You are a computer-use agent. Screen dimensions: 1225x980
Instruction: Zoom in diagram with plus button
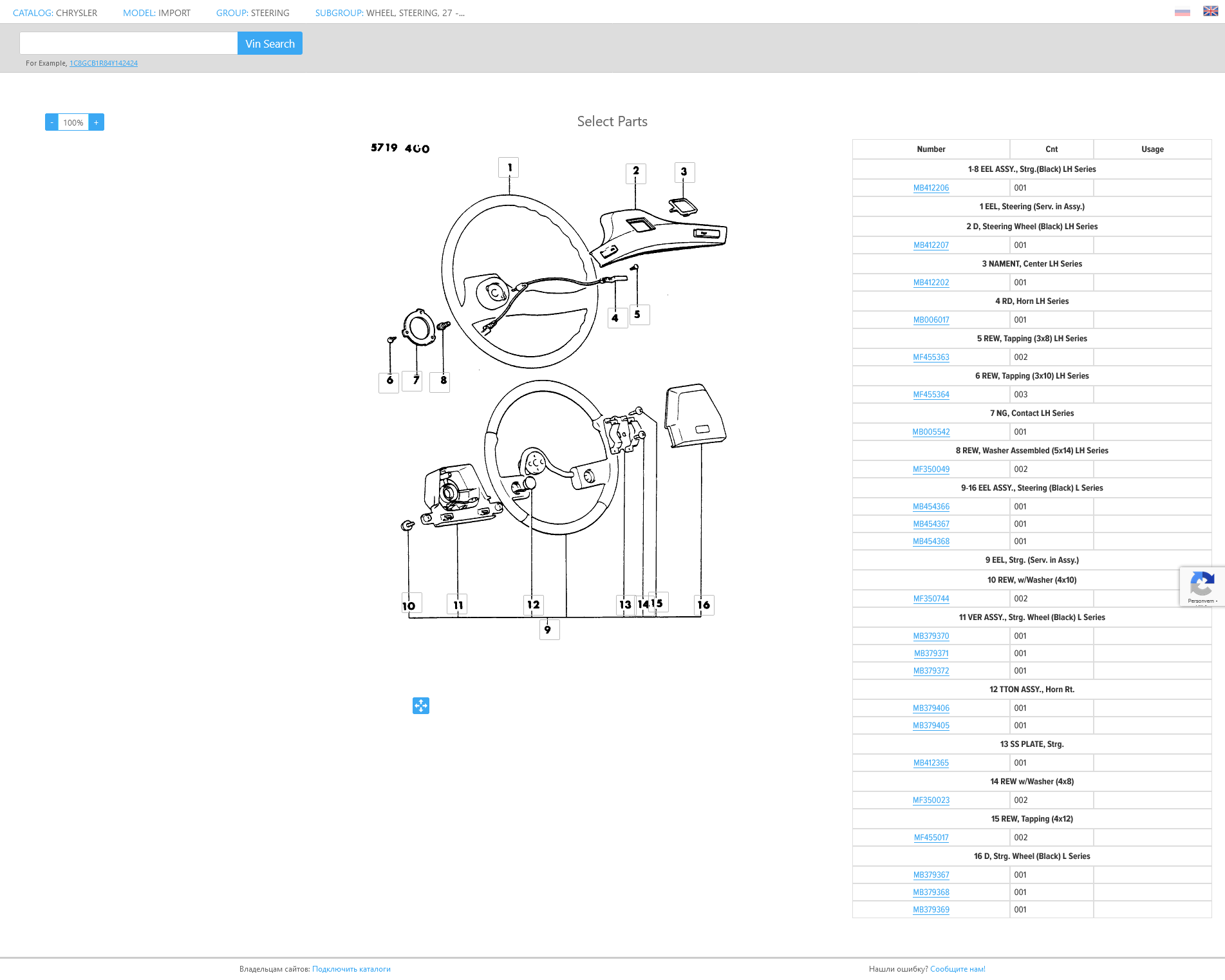tap(97, 122)
